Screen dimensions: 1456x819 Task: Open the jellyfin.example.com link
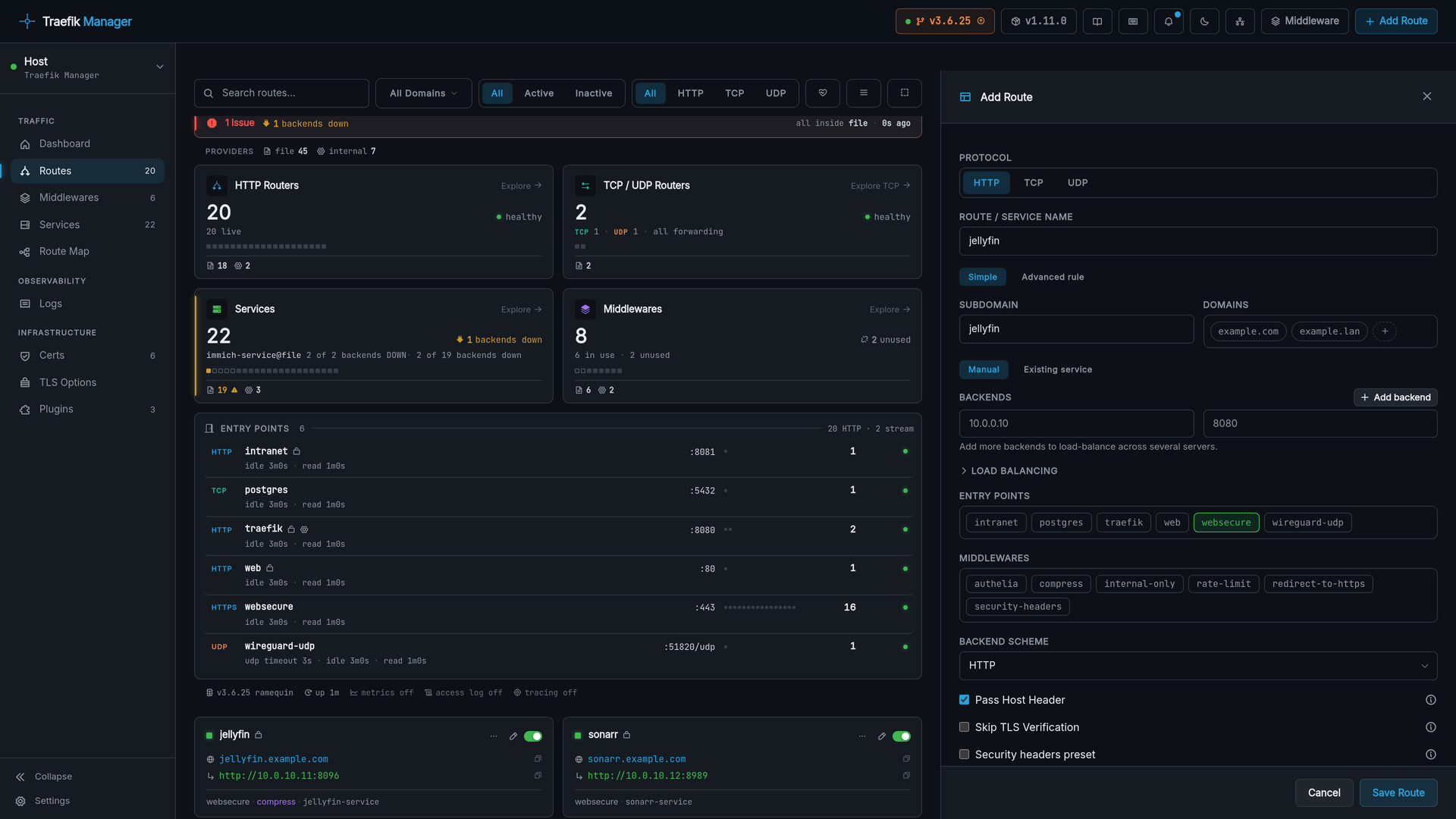pos(274,759)
